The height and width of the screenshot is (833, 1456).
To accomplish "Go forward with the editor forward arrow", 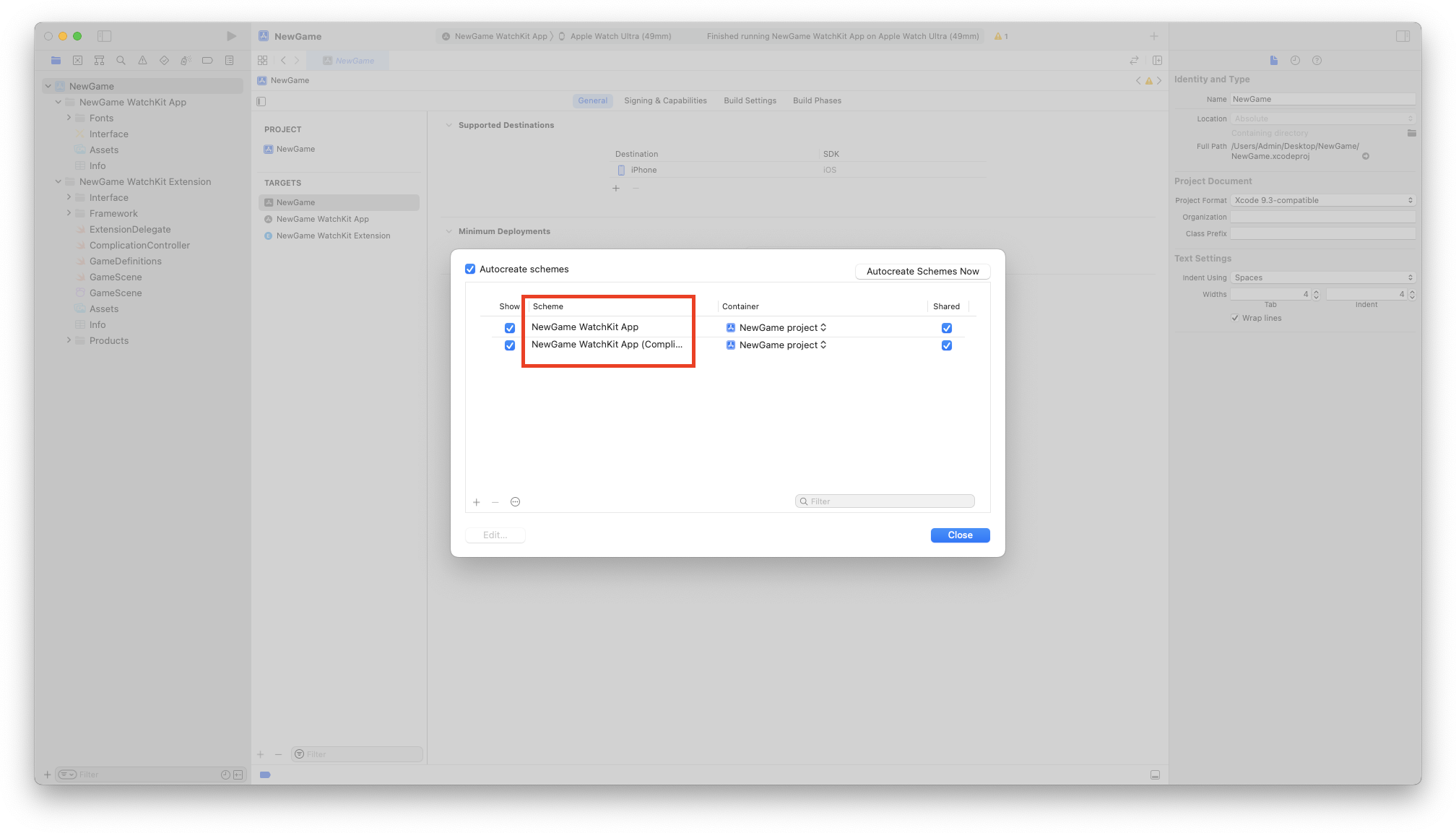I will [297, 61].
